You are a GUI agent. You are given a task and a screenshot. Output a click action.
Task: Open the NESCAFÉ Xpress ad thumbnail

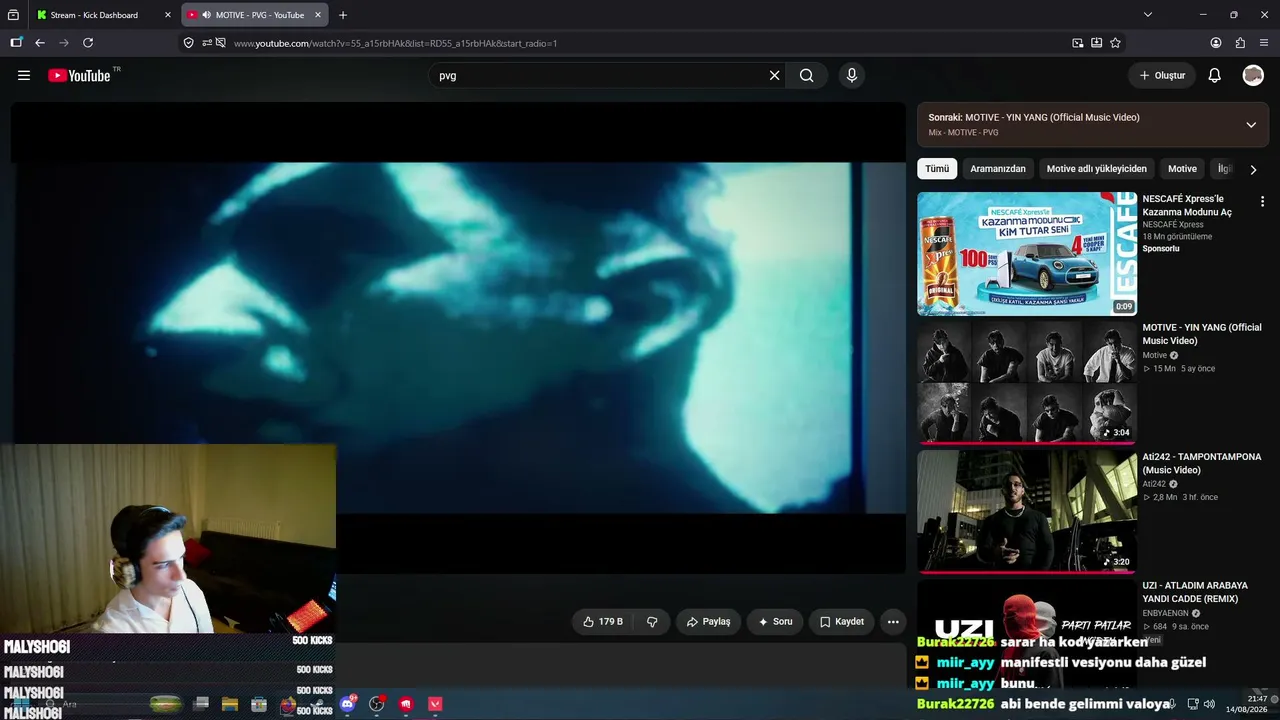[x=1027, y=254]
